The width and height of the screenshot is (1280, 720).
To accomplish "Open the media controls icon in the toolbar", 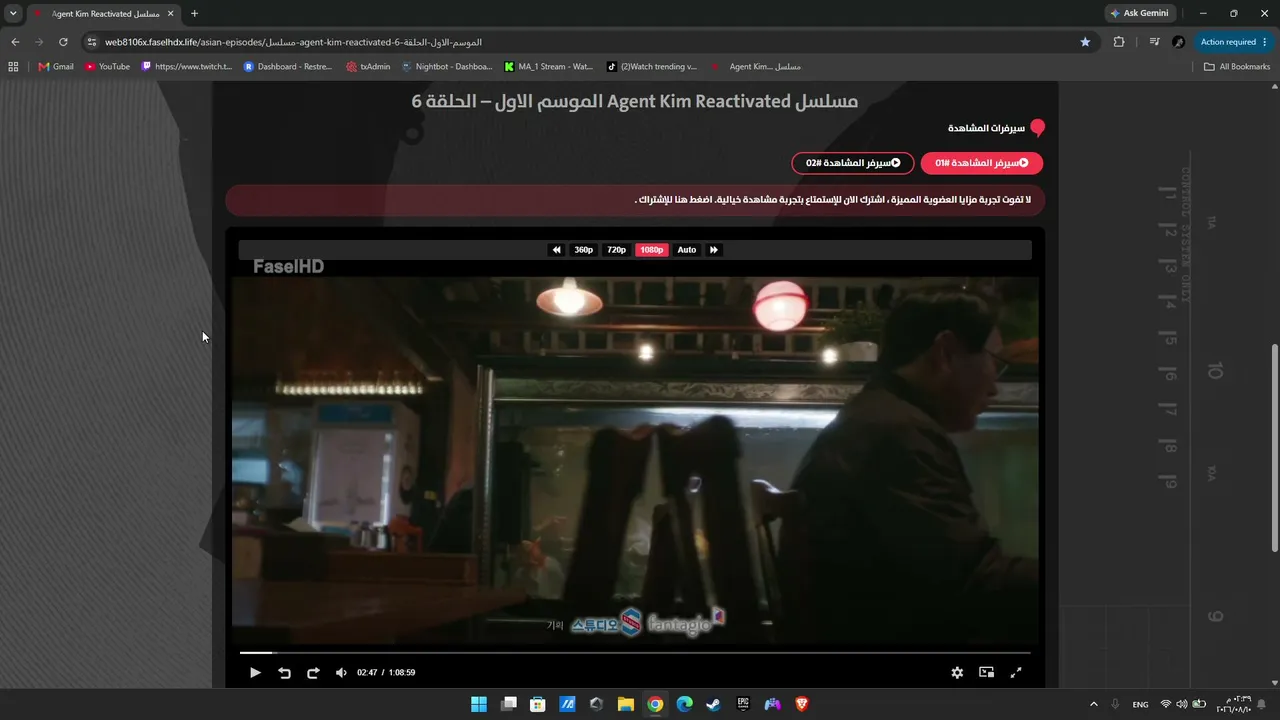I will [x=1154, y=42].
